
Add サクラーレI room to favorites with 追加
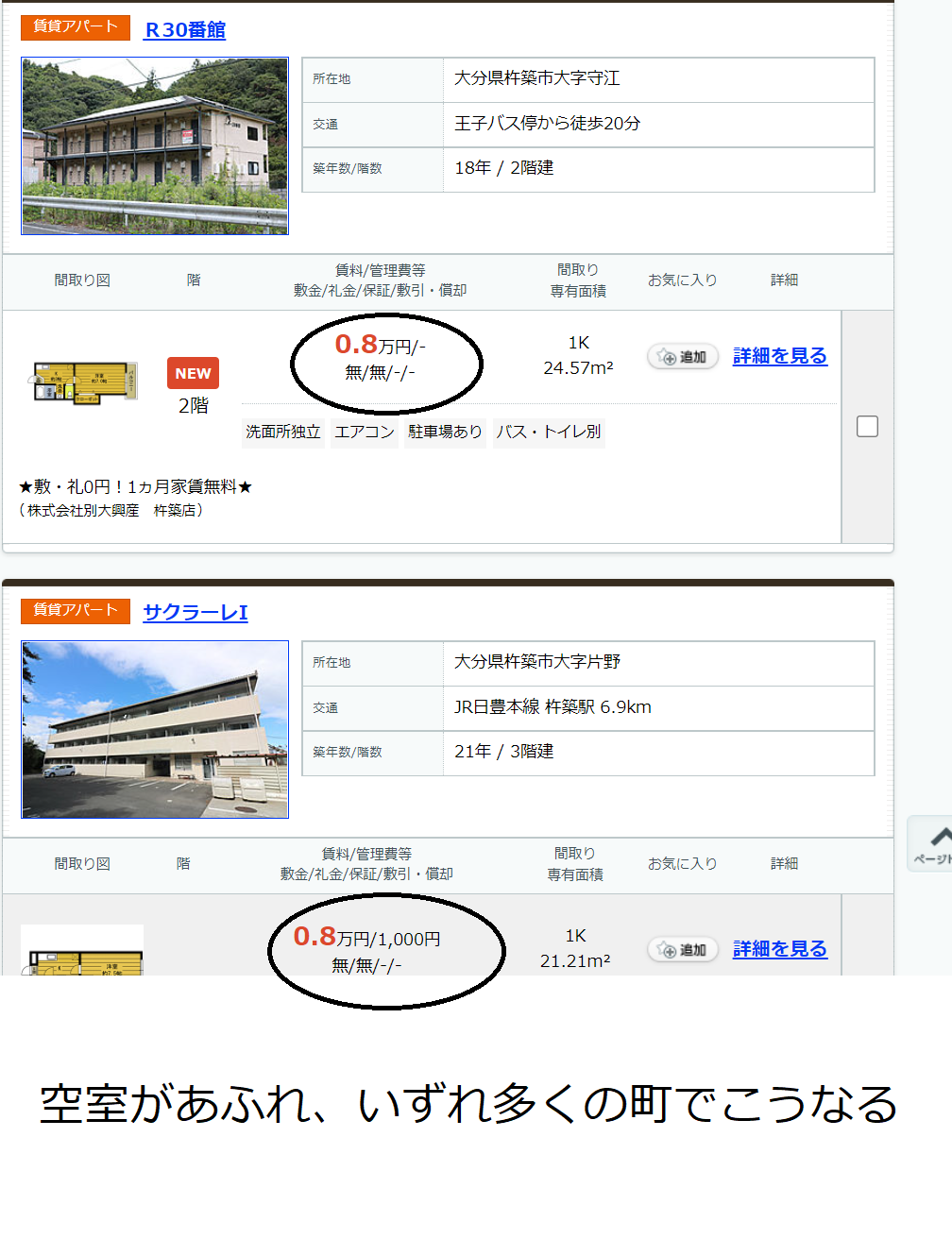click(683, 949)
